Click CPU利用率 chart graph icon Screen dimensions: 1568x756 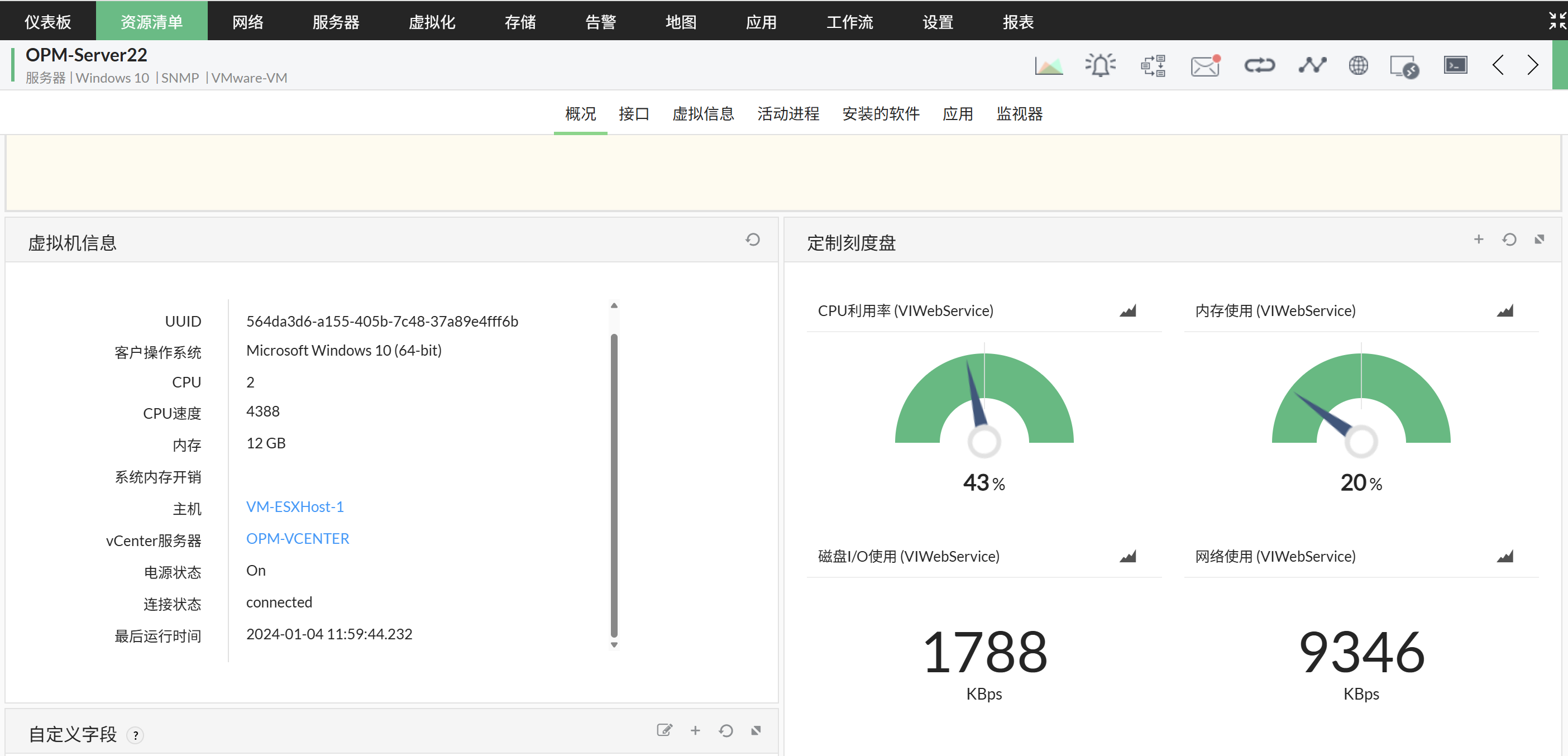(1127, 311)
